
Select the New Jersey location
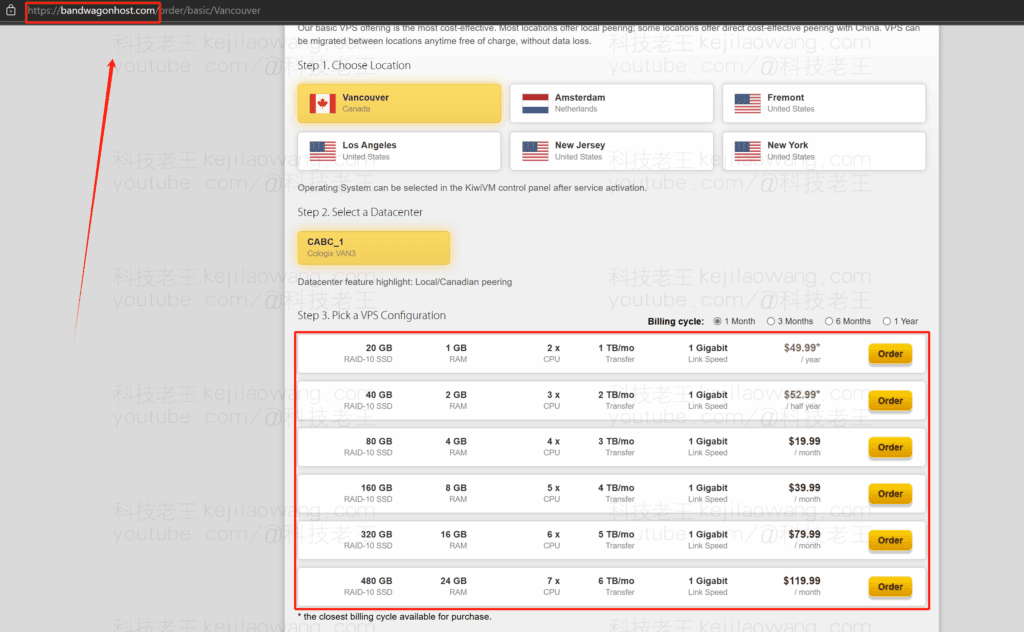[x=611, y=151]
